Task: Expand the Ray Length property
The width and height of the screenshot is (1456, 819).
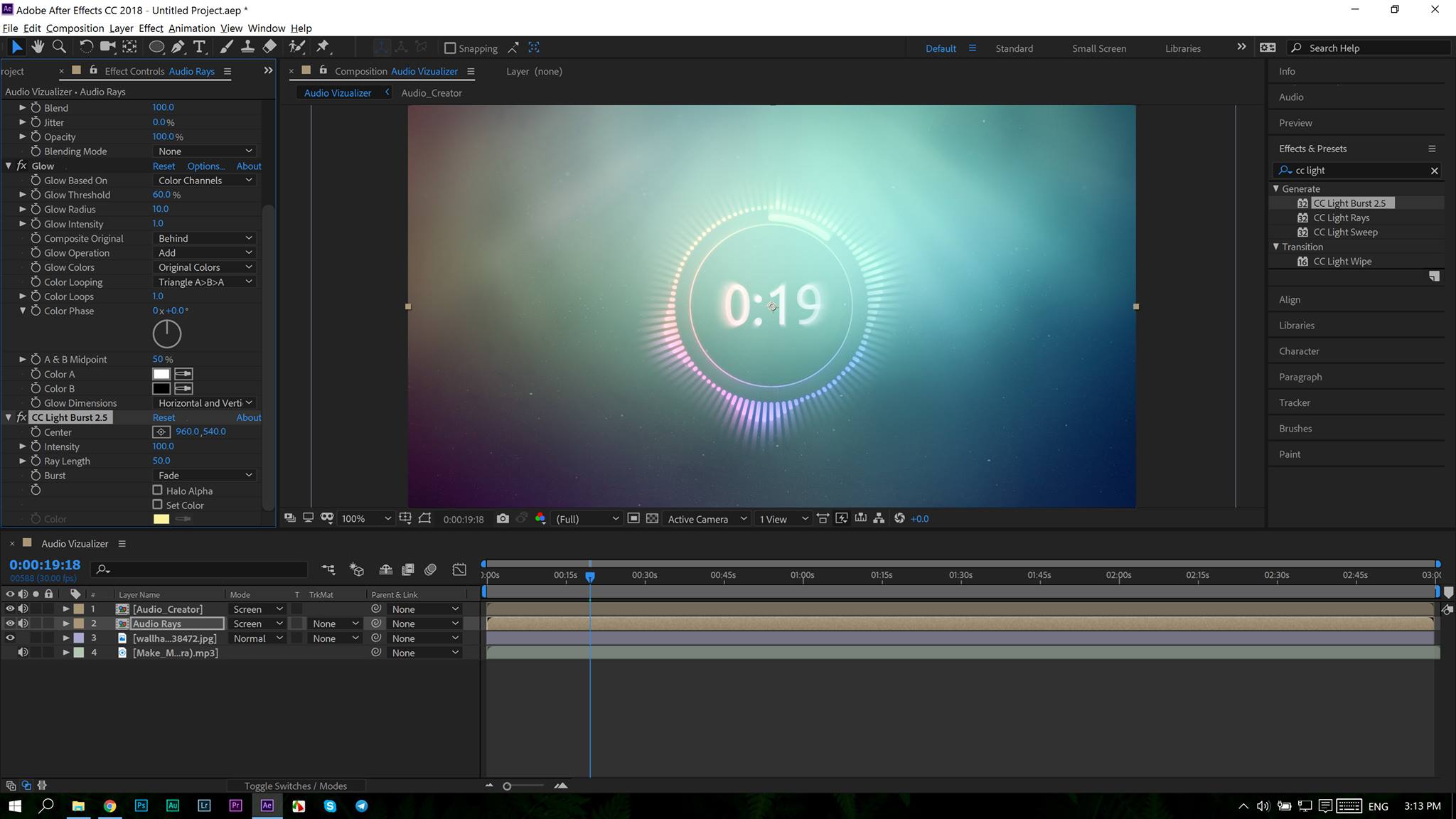Action: pos(23,461)
